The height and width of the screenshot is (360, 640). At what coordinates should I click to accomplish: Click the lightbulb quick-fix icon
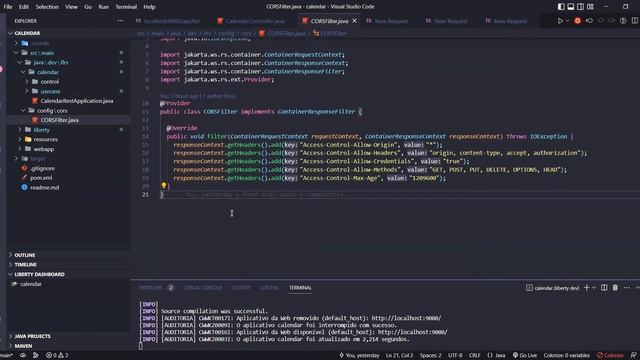click(164, 186)
